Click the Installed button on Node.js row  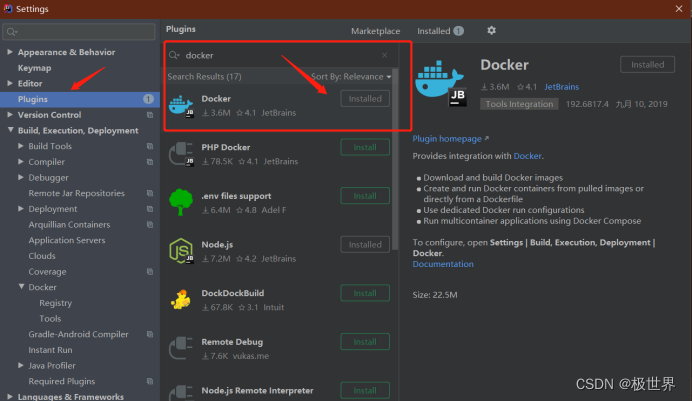365,245
